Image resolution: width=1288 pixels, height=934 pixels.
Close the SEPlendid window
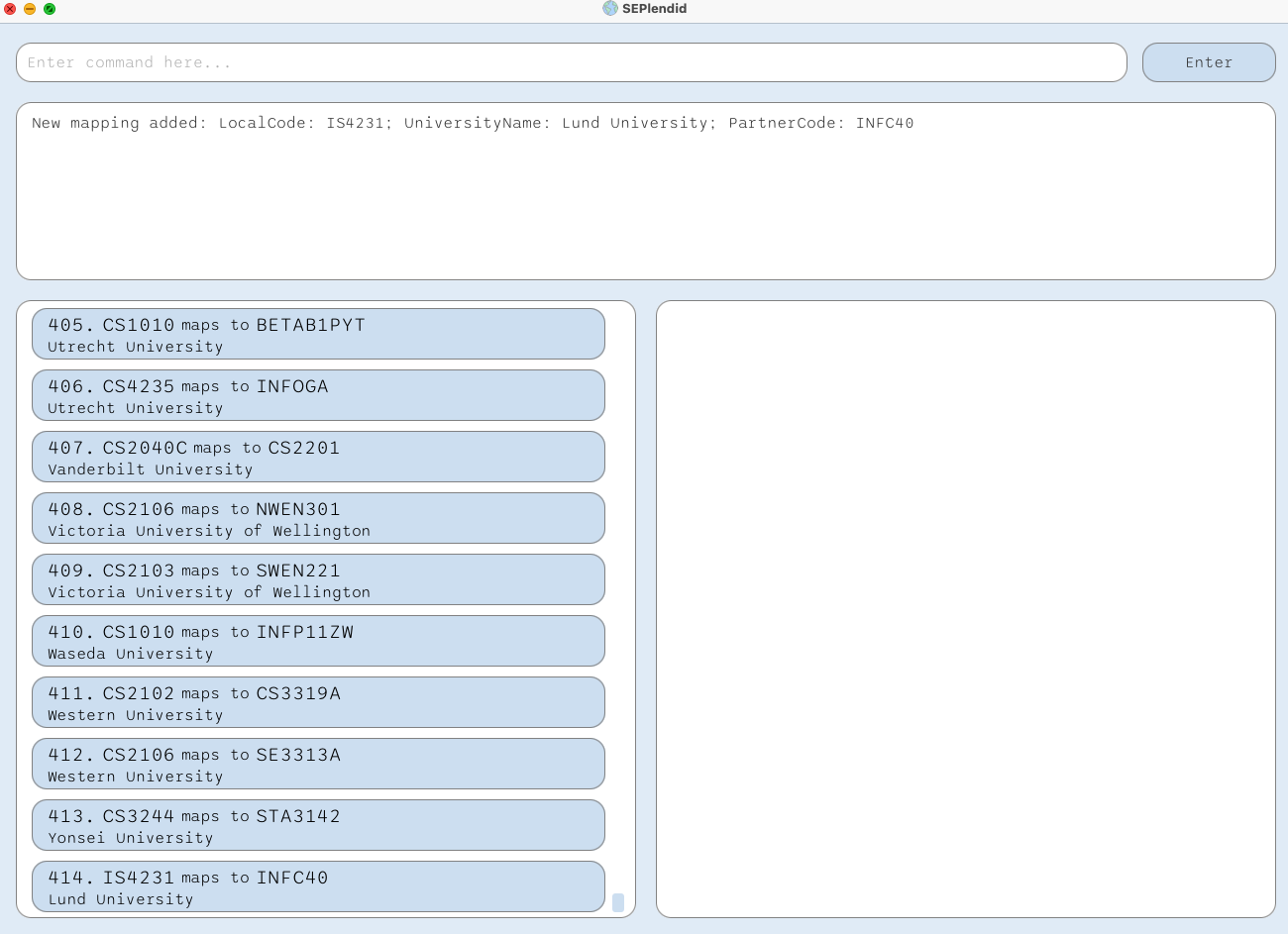(10, 9)
